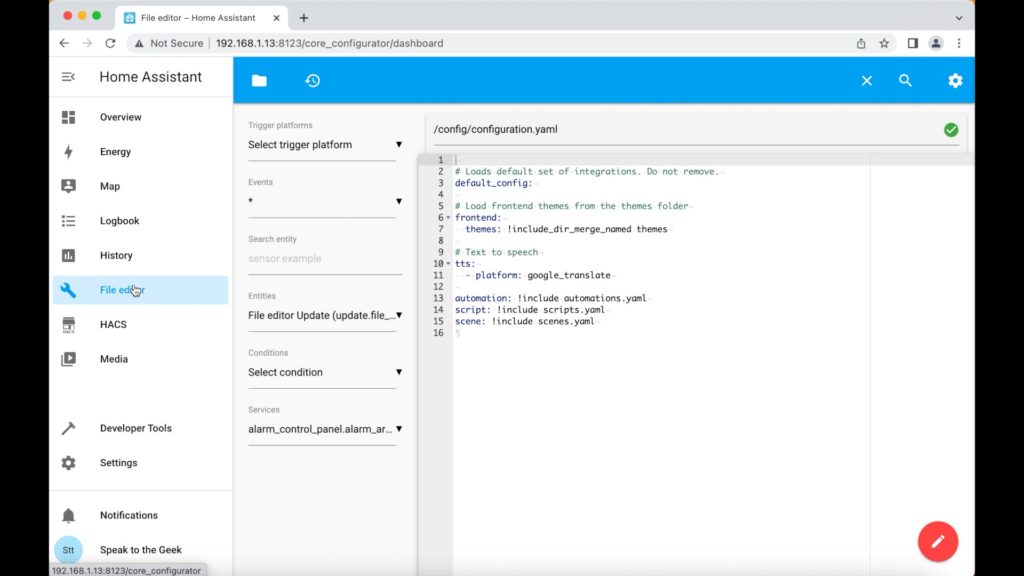The height and width of the screenshot is (576, 1024).
Task: Click the Developer Tools hammer icon
Action: 69,428
